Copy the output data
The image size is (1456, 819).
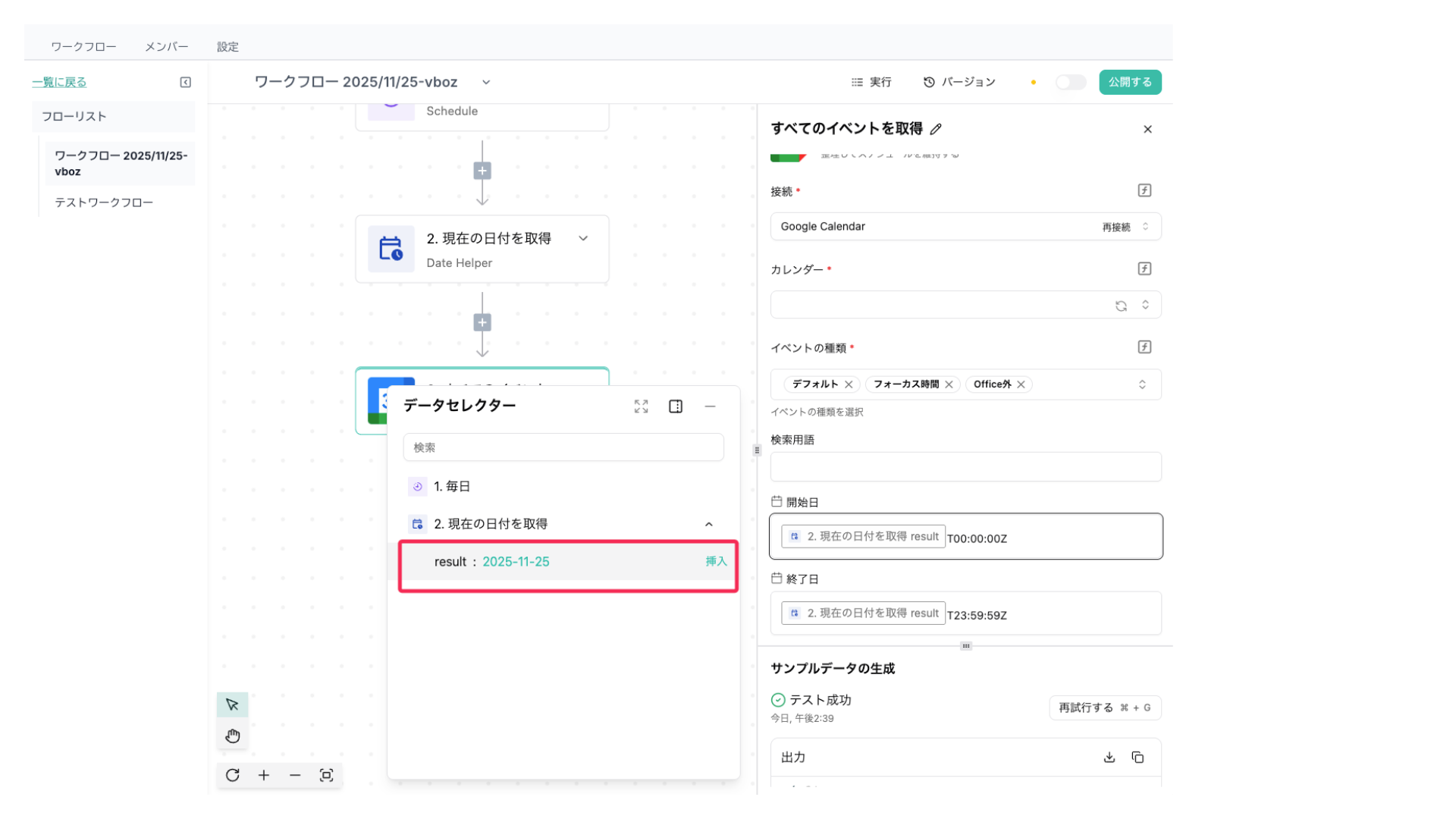[x=1137, y=757]
